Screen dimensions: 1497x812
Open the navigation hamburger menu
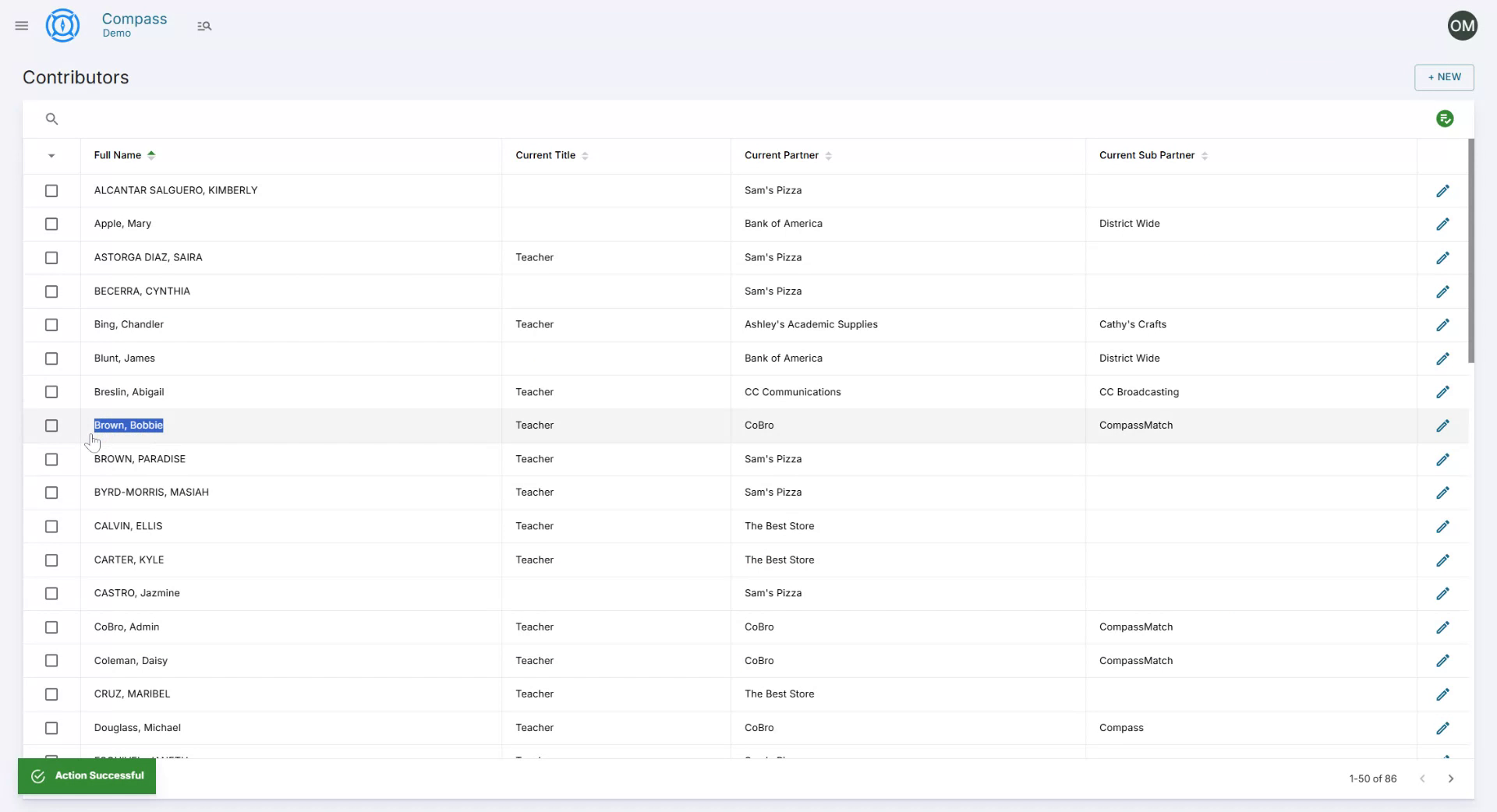click(21, 26)
